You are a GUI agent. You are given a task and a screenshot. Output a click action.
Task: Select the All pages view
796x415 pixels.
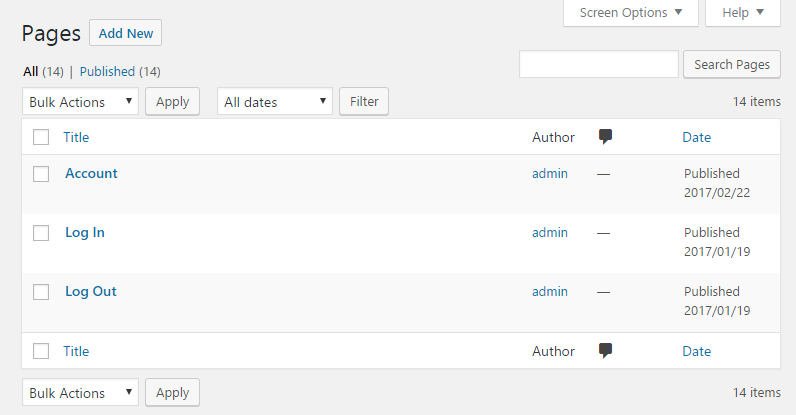30,72
